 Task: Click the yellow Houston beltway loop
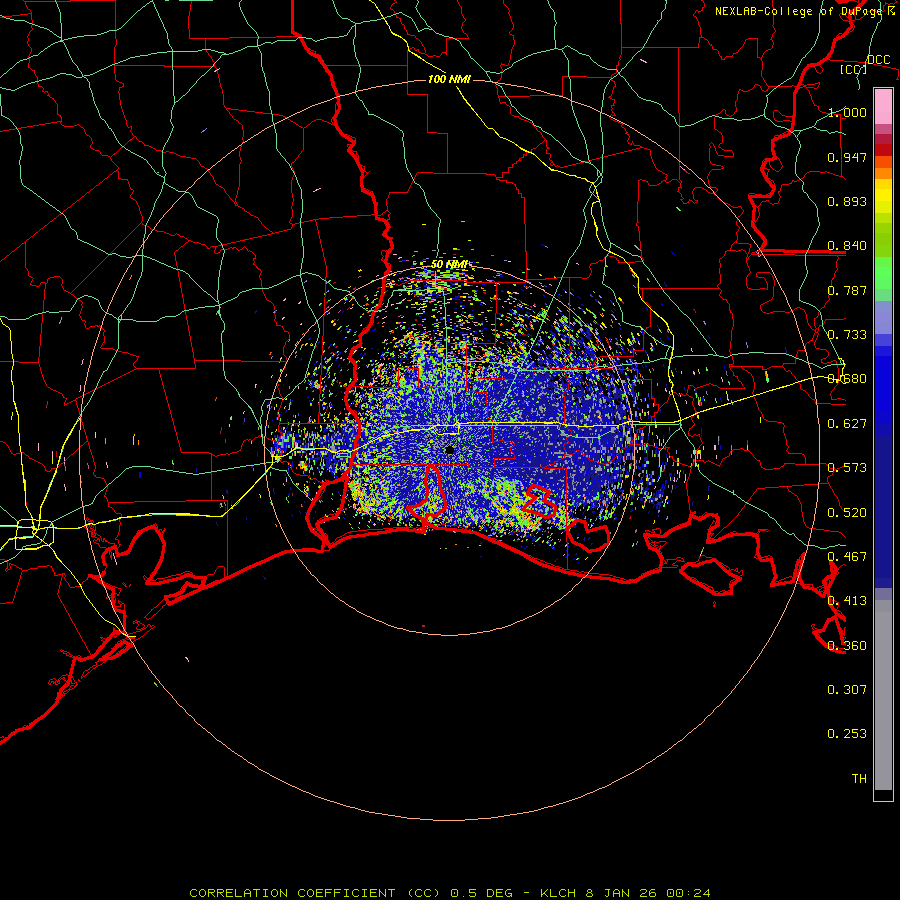coord(34,534)
